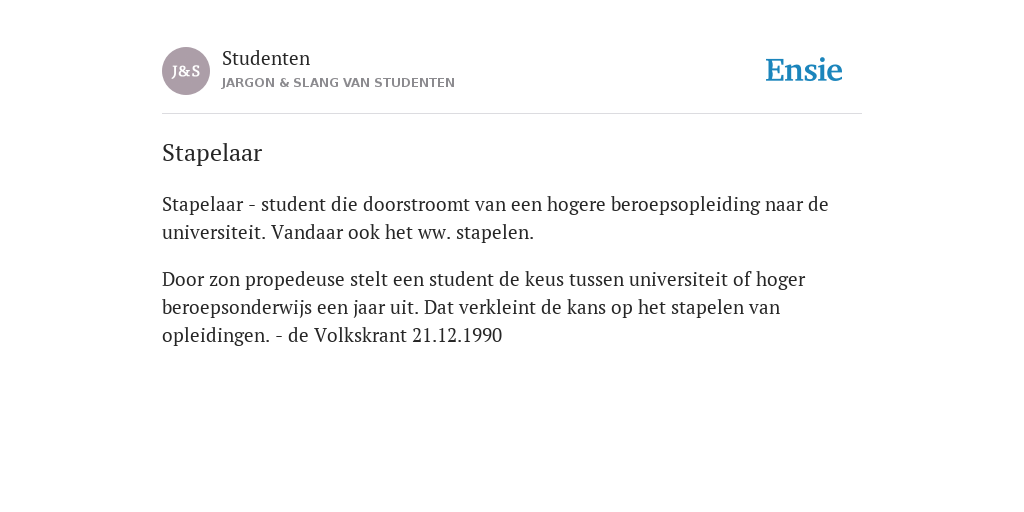The height and width of the screenshot is (512, 1024).
Task: Click the J&S round avatar icon
Action: click(x=185, y=71)
